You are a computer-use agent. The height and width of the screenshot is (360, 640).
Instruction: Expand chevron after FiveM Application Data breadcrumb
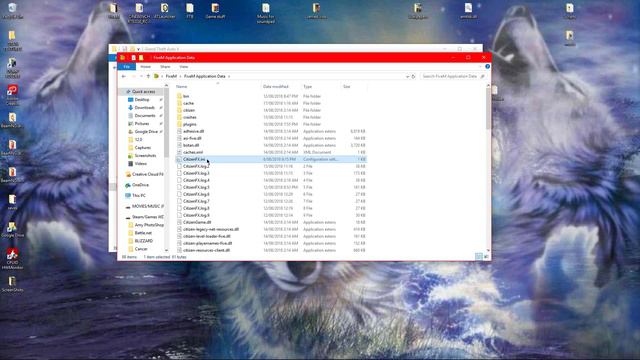click(229, 76)
